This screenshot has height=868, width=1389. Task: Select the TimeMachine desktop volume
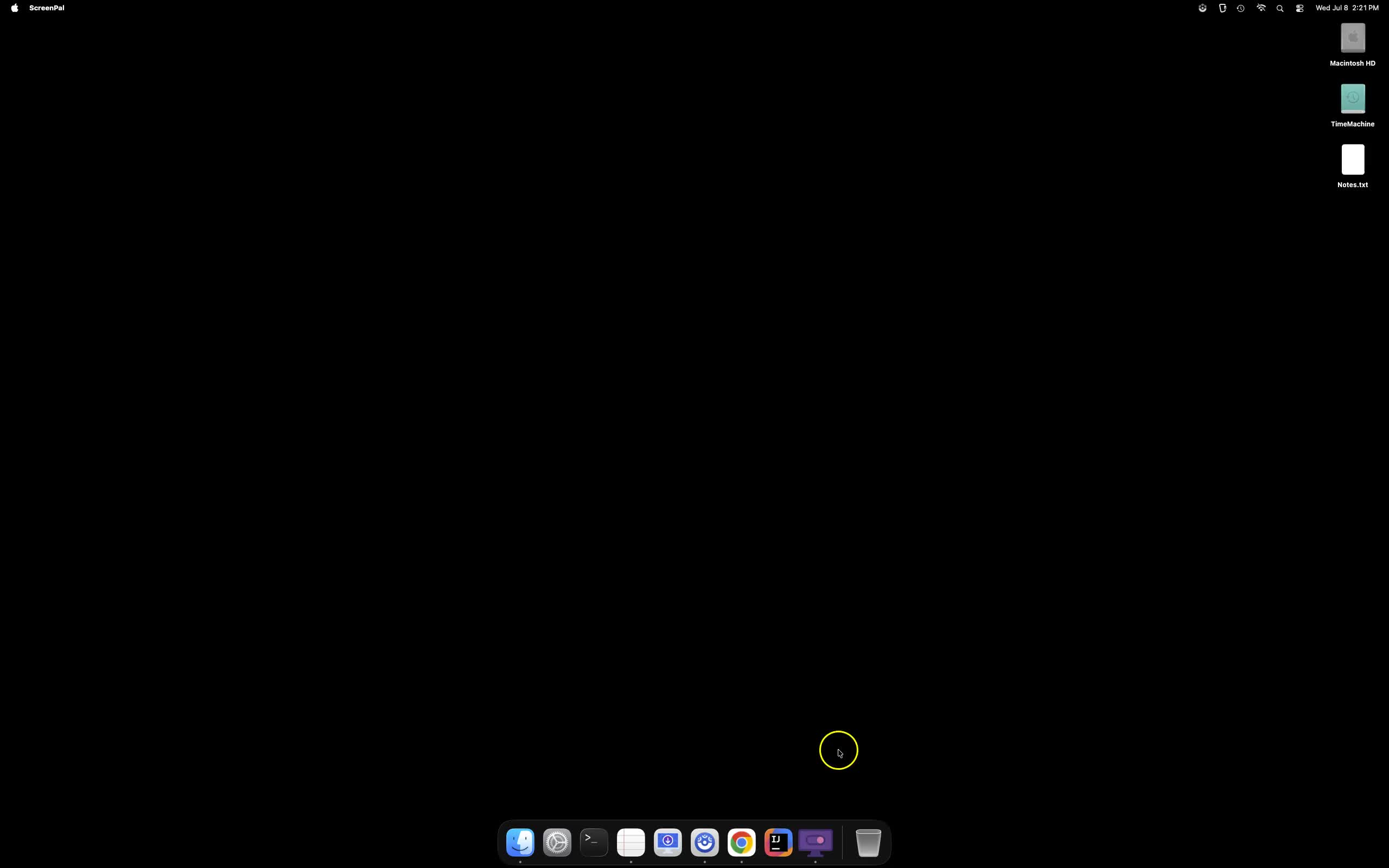tap(1353, 106)
